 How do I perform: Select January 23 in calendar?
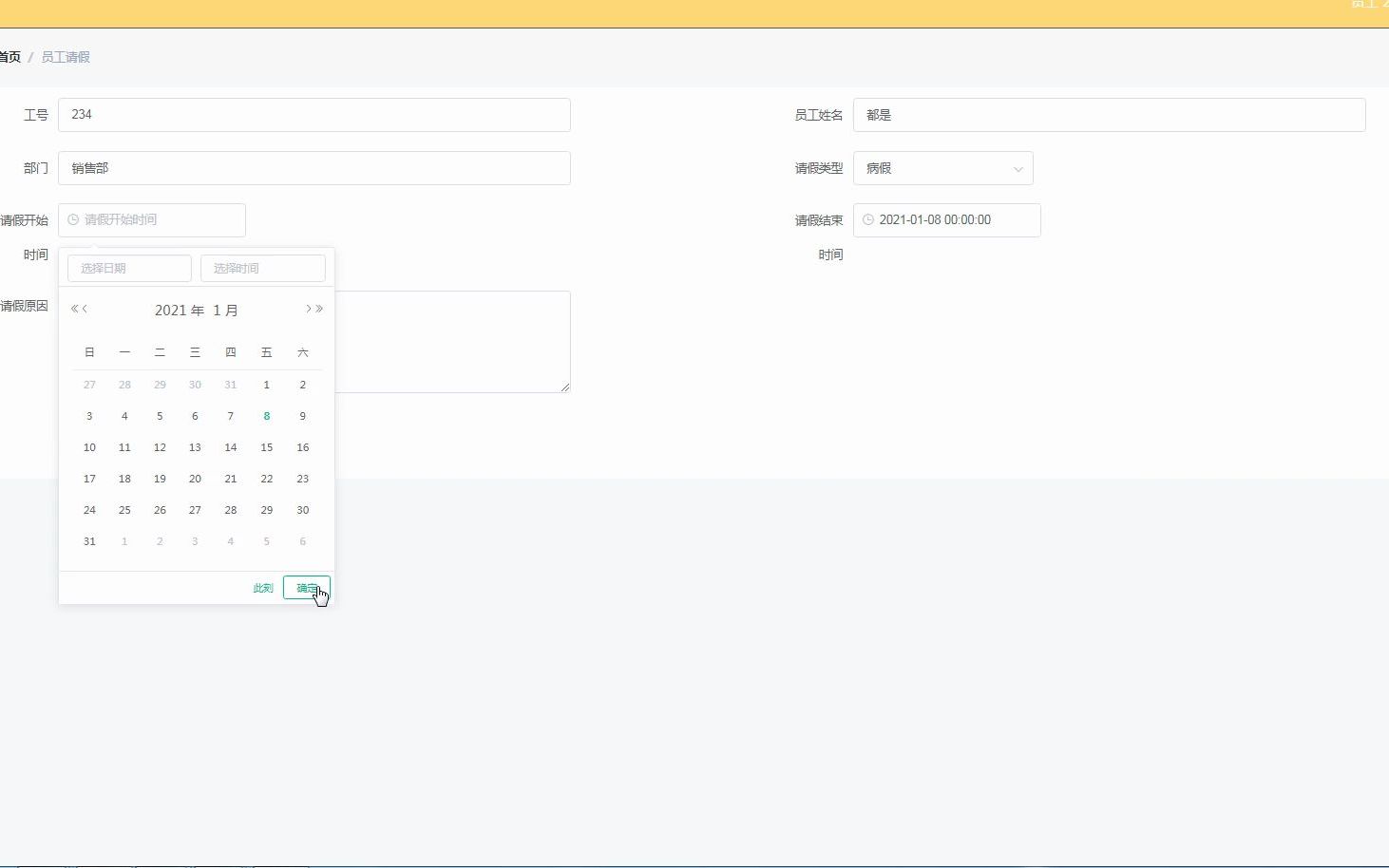click(x=303, y=479)
